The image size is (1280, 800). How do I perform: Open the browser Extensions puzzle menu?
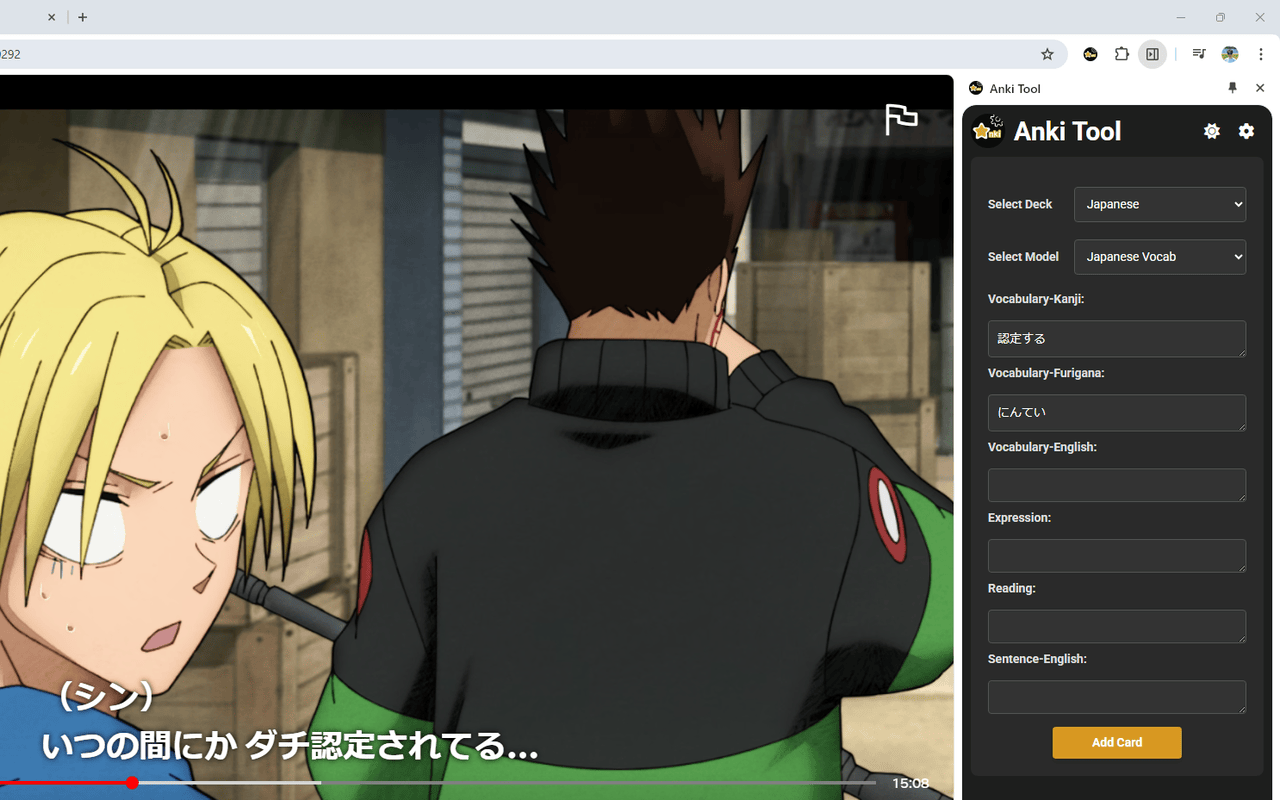tap(1122, 54)
